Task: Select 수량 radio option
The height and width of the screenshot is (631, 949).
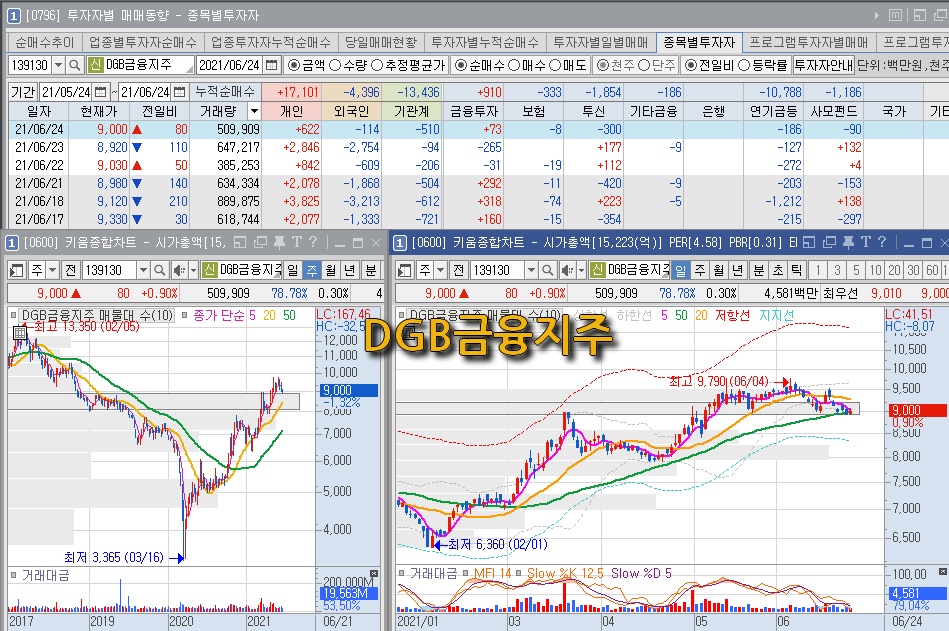Action: (x=335, y=65)
